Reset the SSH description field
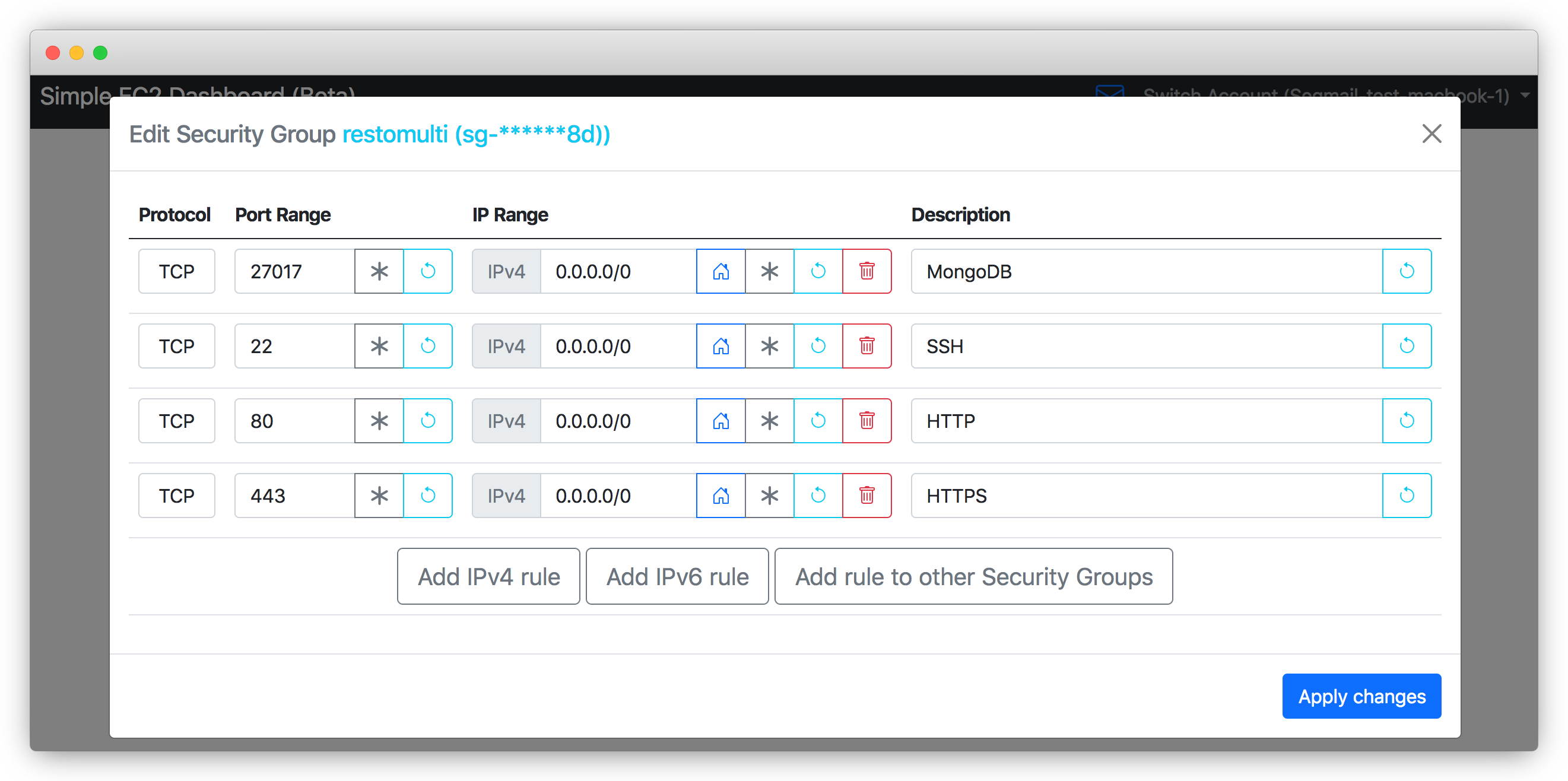Image resolution: width=1568 pixels, height=781 pixels. [x=1407, y=346]
